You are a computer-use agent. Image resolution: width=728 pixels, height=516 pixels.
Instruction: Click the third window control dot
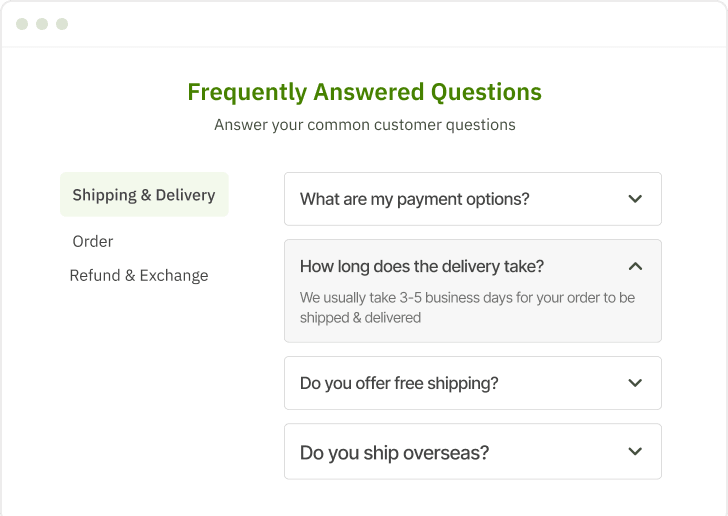pyautogui.click(x=62, y=24)
